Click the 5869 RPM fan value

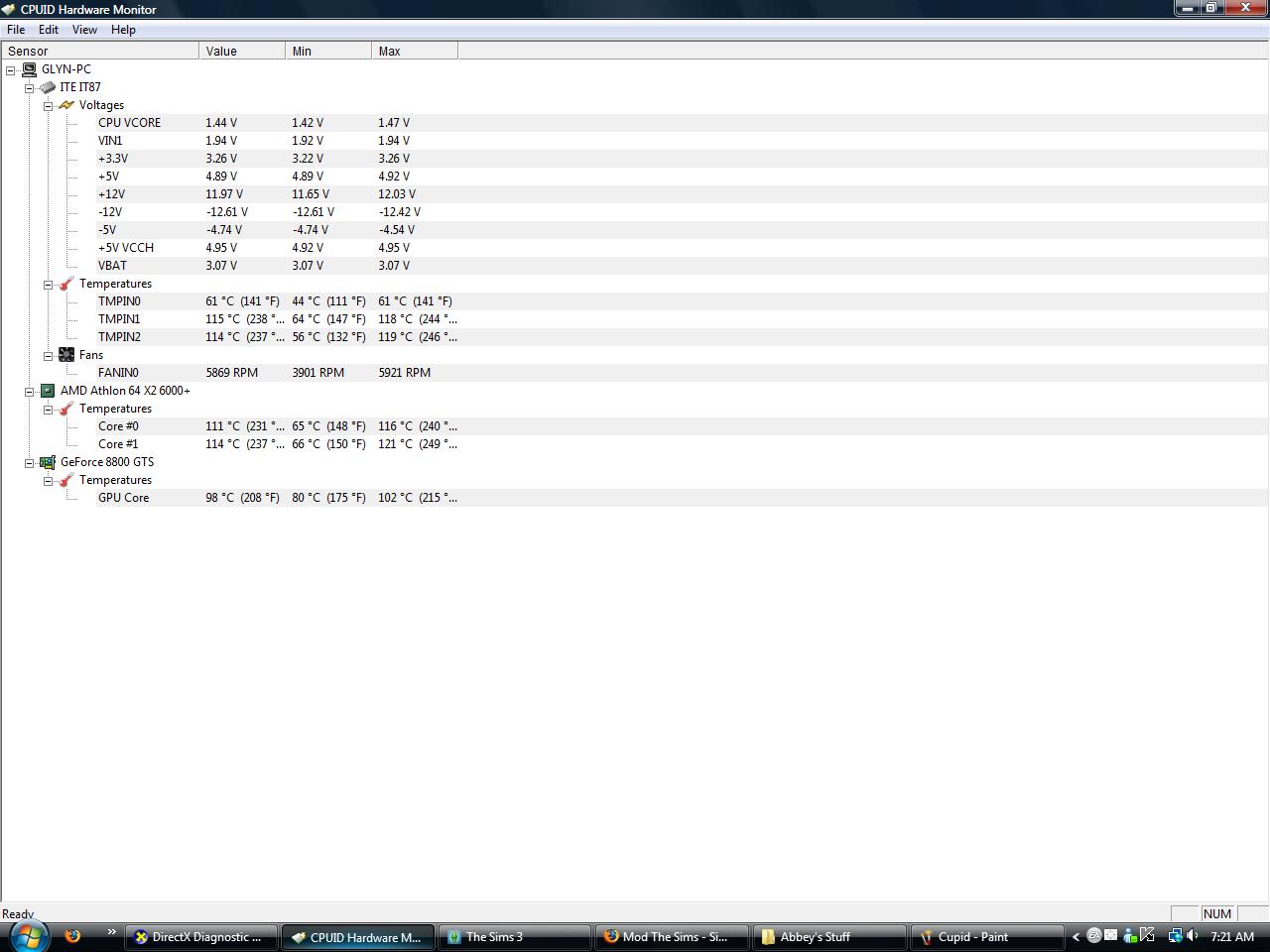tap(231, 373)
